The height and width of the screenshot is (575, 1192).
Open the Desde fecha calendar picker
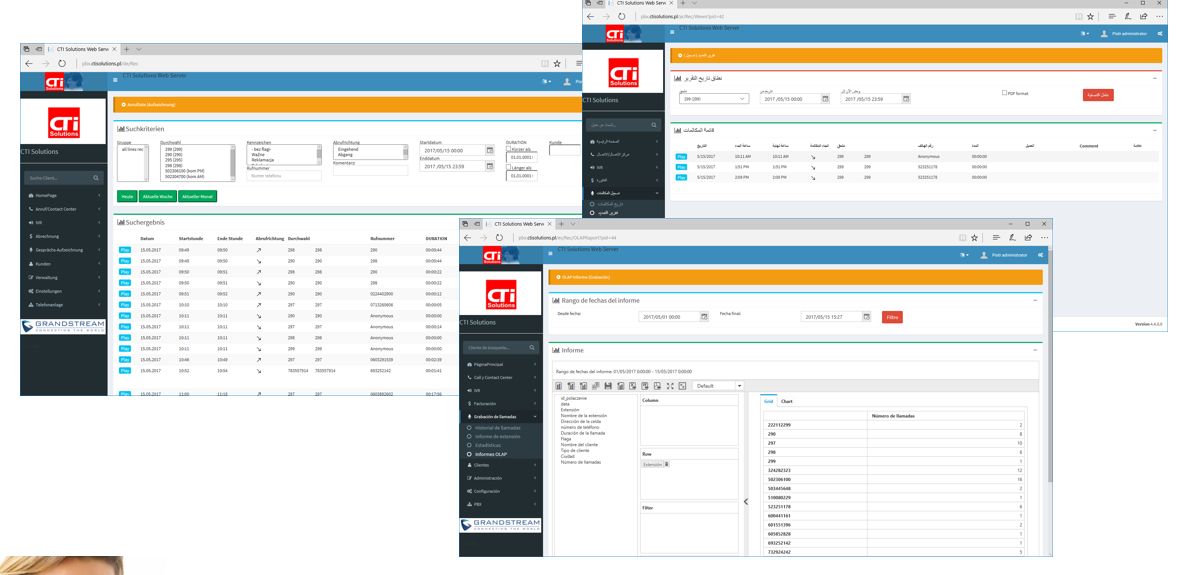(x=704, y=316)
